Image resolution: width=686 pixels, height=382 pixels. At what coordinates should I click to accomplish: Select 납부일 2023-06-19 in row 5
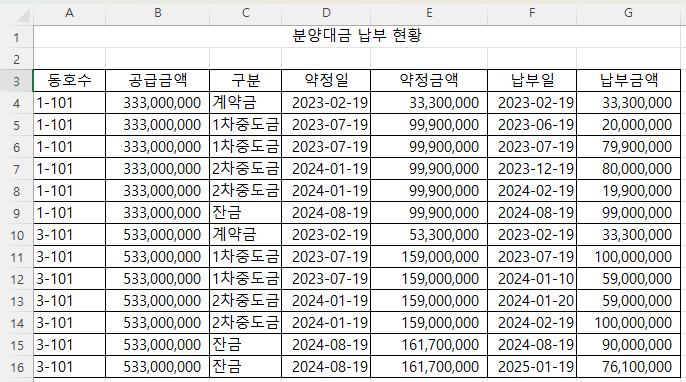532,125
